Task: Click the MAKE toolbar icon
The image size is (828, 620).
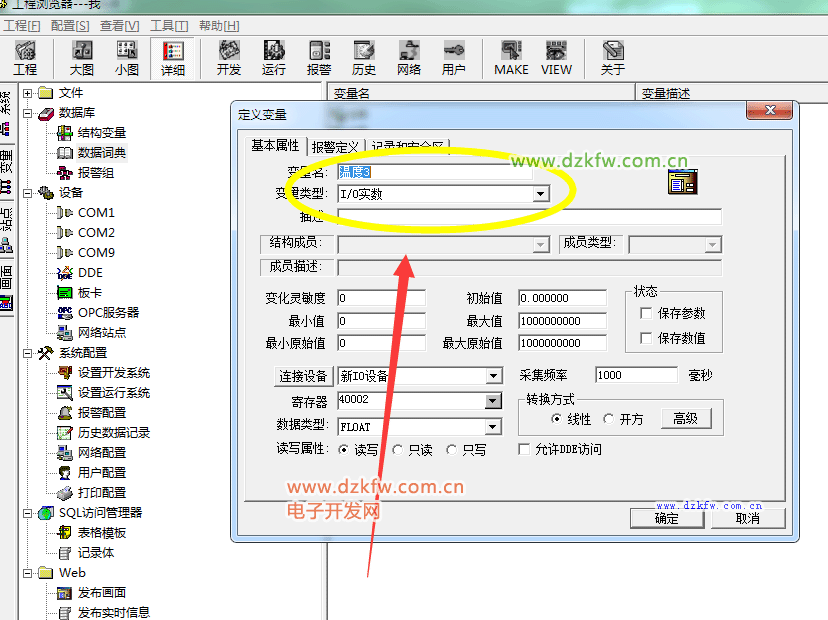Action: click(x=511, y=58)
